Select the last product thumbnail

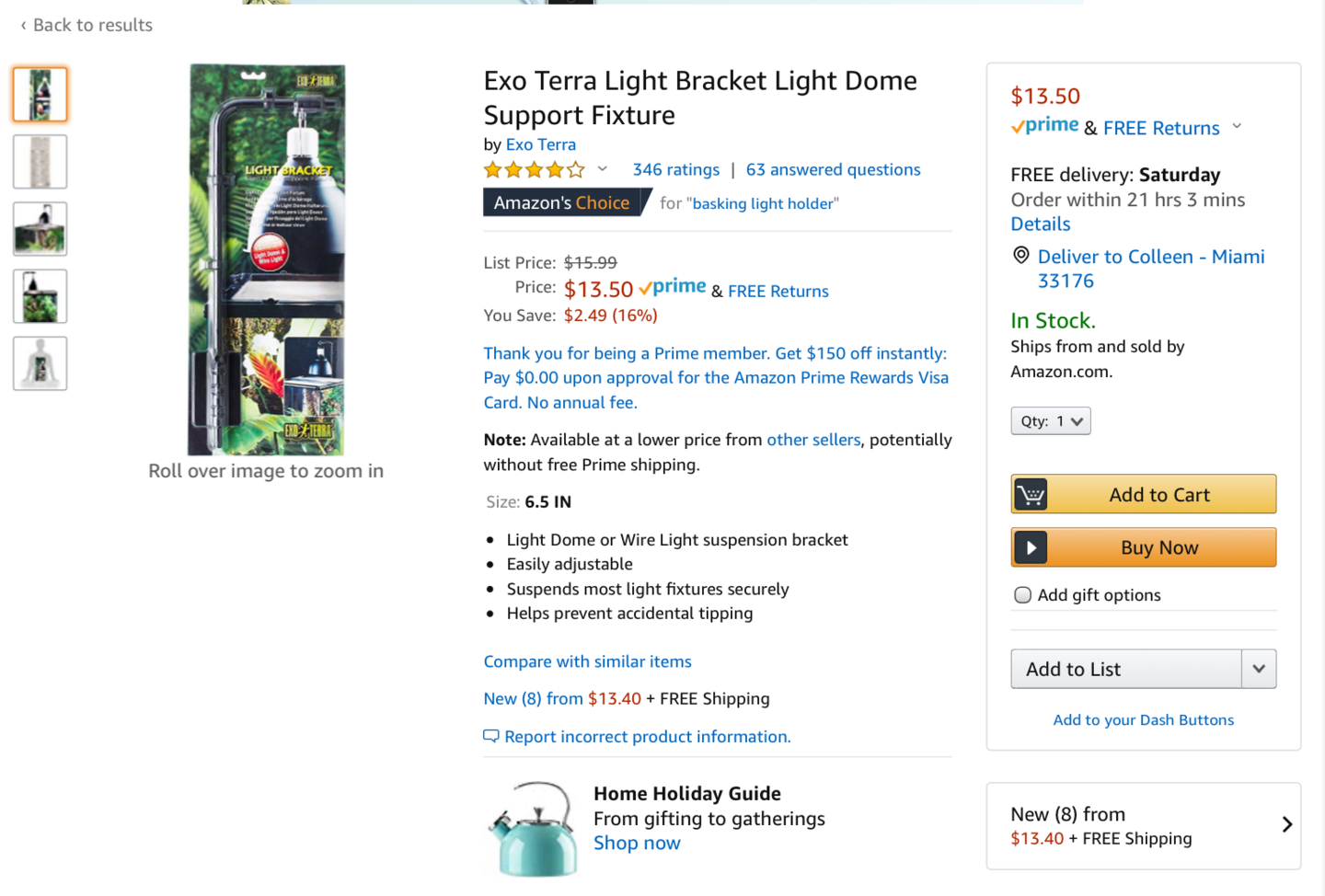point(40,363)
